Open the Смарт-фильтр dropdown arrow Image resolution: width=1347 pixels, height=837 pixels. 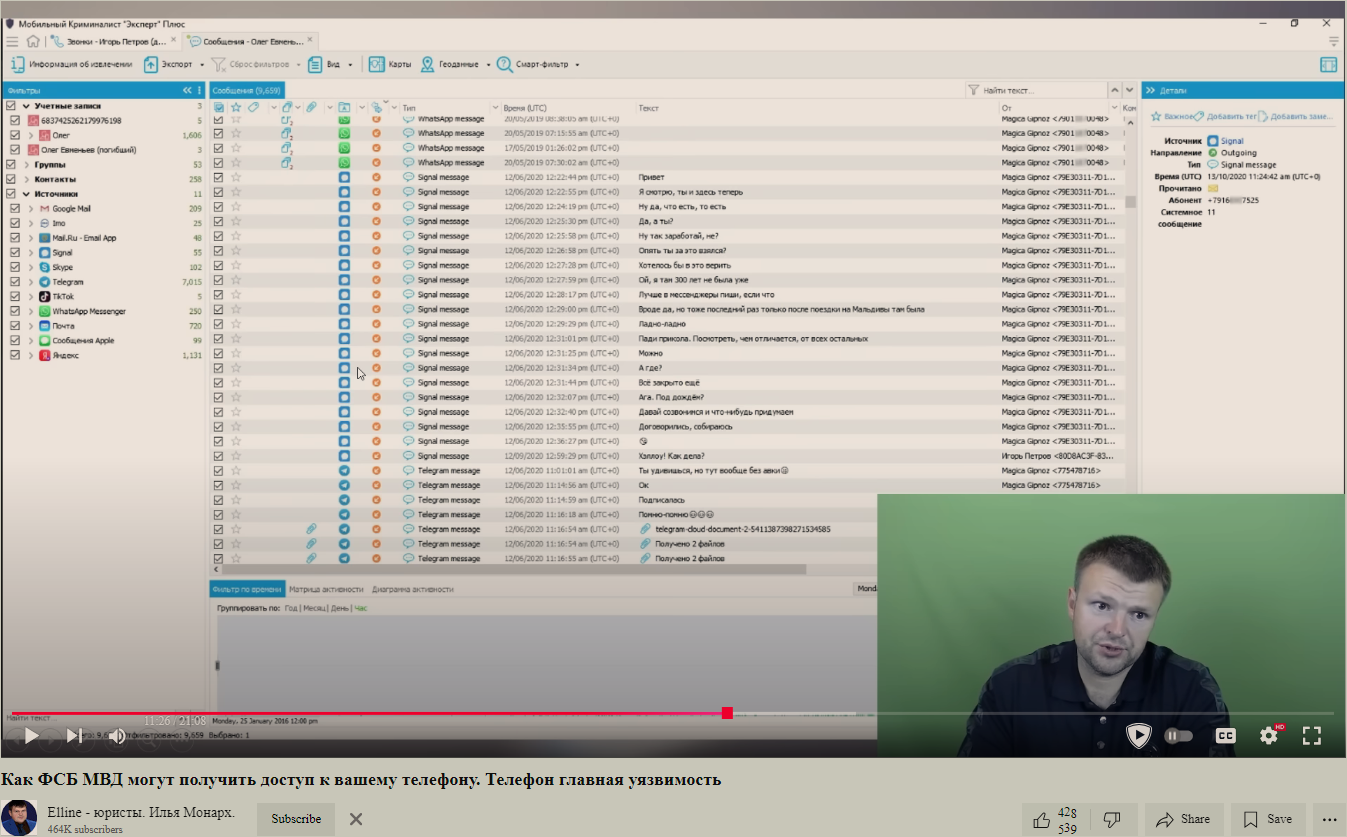577,65
